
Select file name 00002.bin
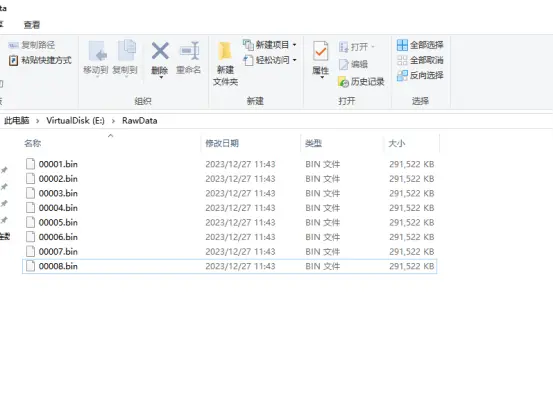58,178
